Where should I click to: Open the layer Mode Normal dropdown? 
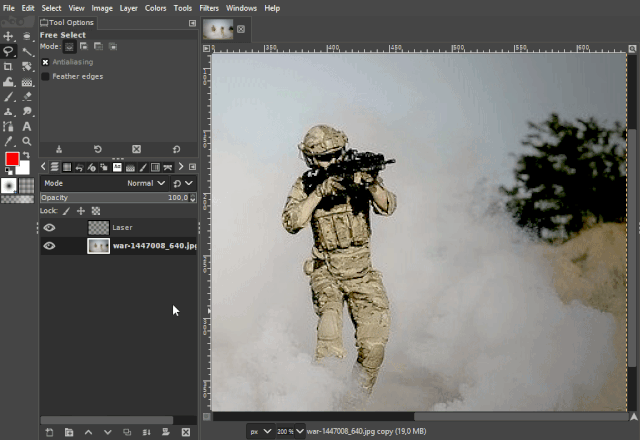click(104, 183)
